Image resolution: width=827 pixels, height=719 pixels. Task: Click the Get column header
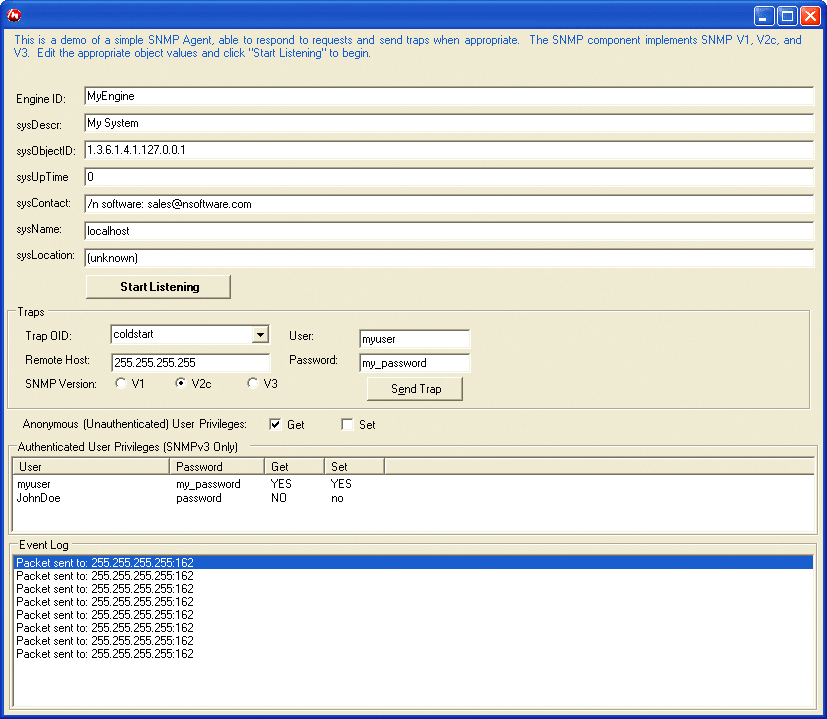pos(294,467)
